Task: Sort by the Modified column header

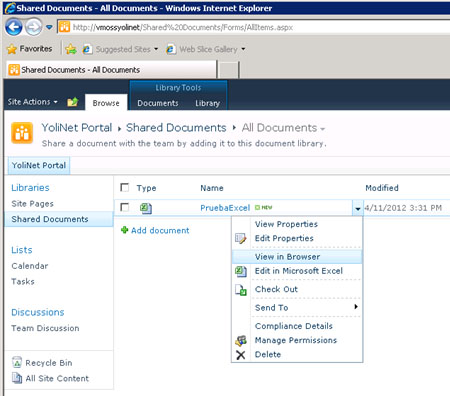Action: click(382, 188)
